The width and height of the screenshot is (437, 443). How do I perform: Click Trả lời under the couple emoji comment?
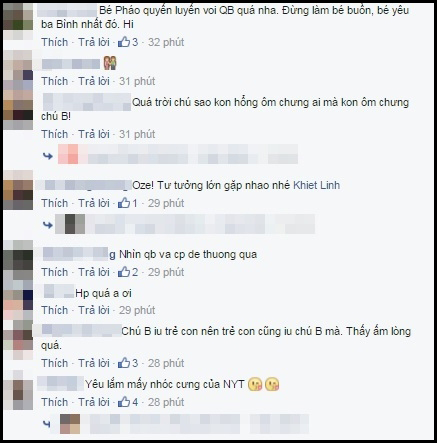[94, 81]
